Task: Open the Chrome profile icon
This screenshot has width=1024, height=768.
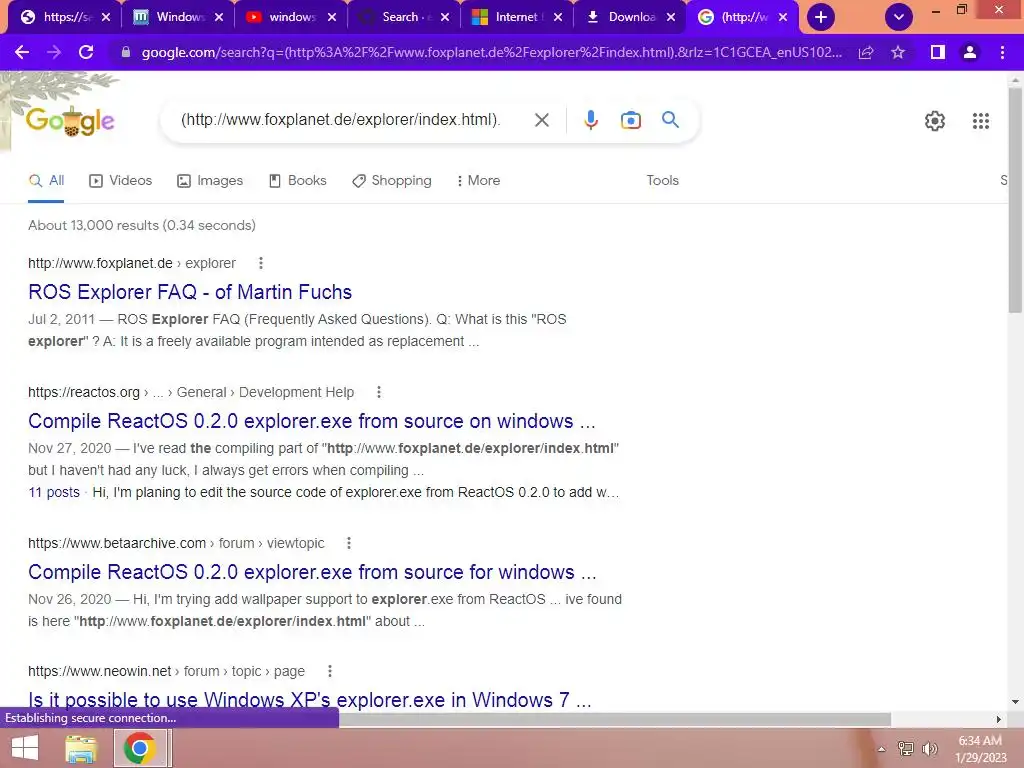Action: coord(970,52)
